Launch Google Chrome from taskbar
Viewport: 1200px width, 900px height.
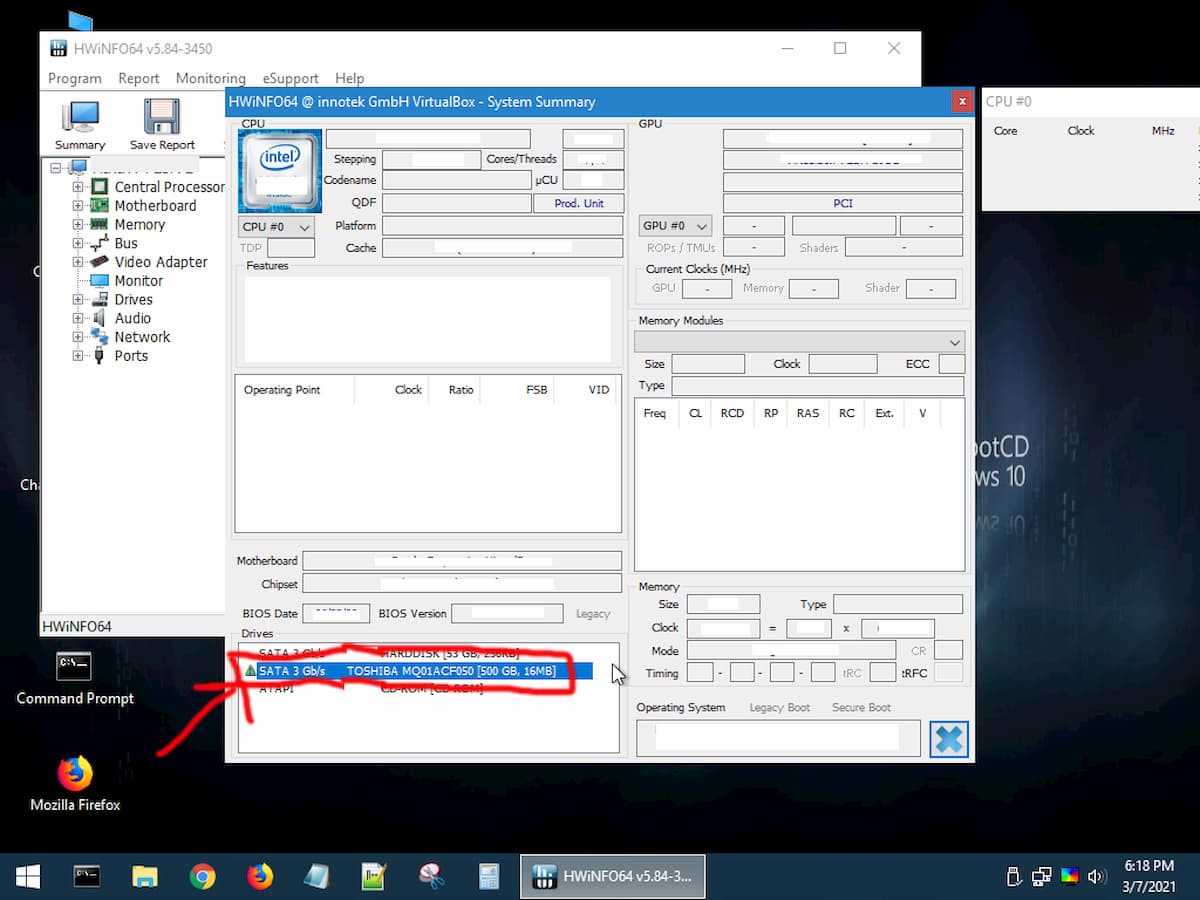point(203,877)
